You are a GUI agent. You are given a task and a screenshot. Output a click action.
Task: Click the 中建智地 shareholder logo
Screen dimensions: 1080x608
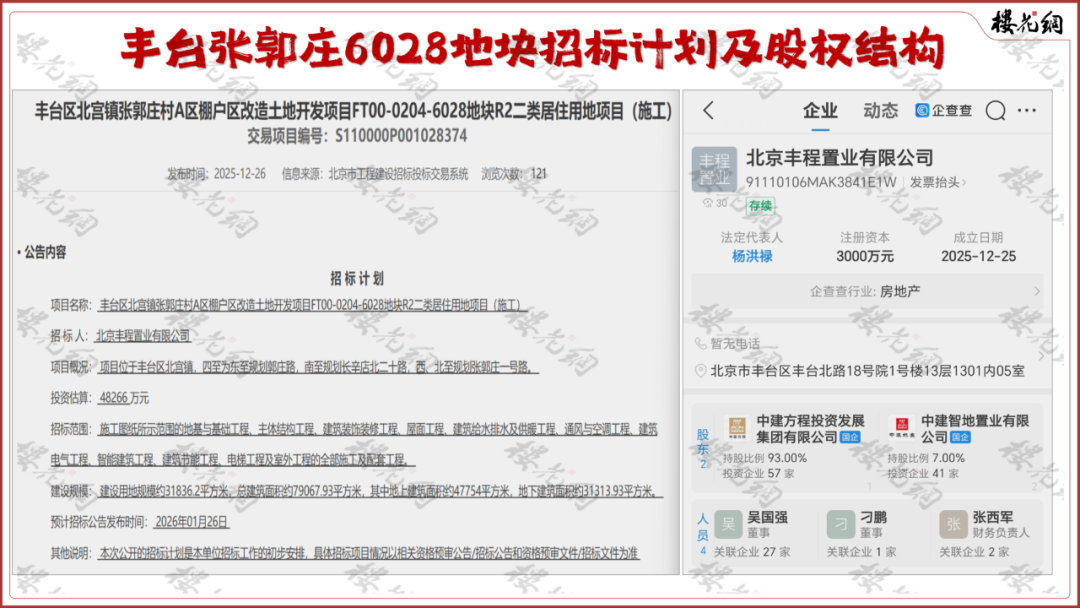[900, 428]
